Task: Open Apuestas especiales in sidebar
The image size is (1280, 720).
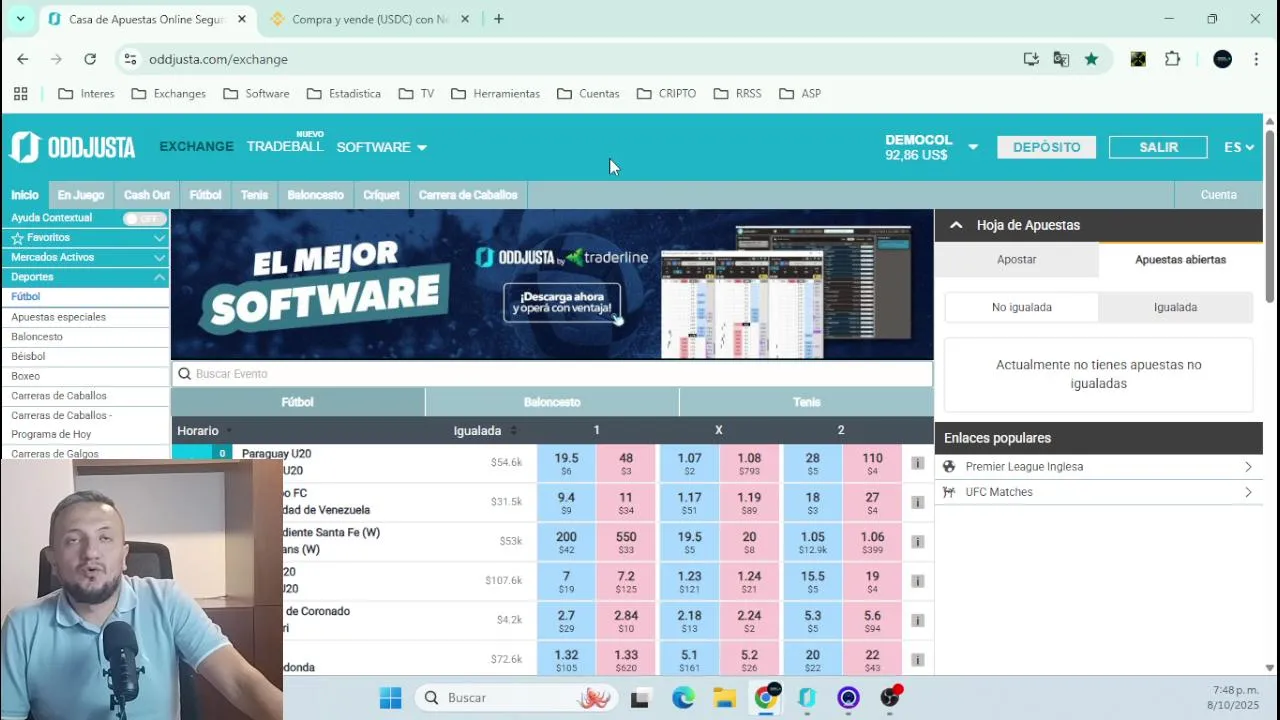Action: click(58, 317)
